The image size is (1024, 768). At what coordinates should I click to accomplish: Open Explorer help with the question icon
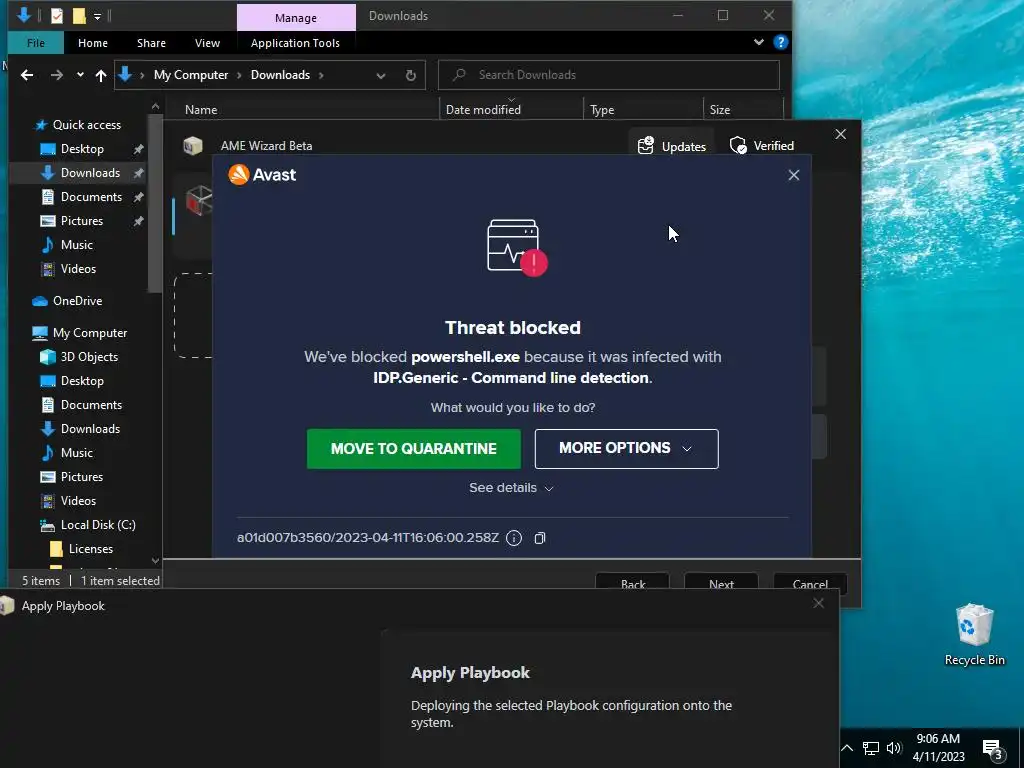780,42
